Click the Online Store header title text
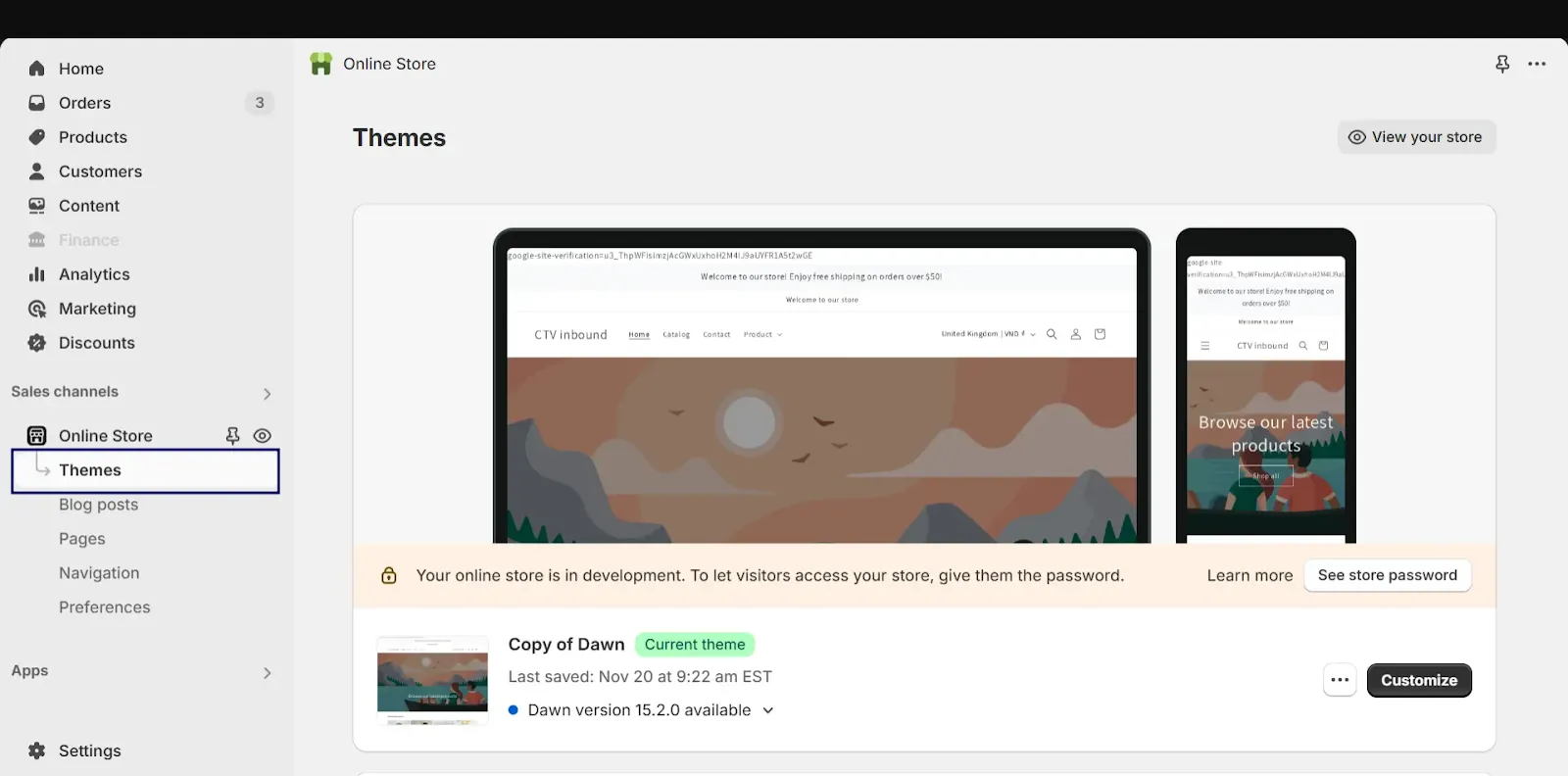The image size is (1568, 776). tap(389, 64)
